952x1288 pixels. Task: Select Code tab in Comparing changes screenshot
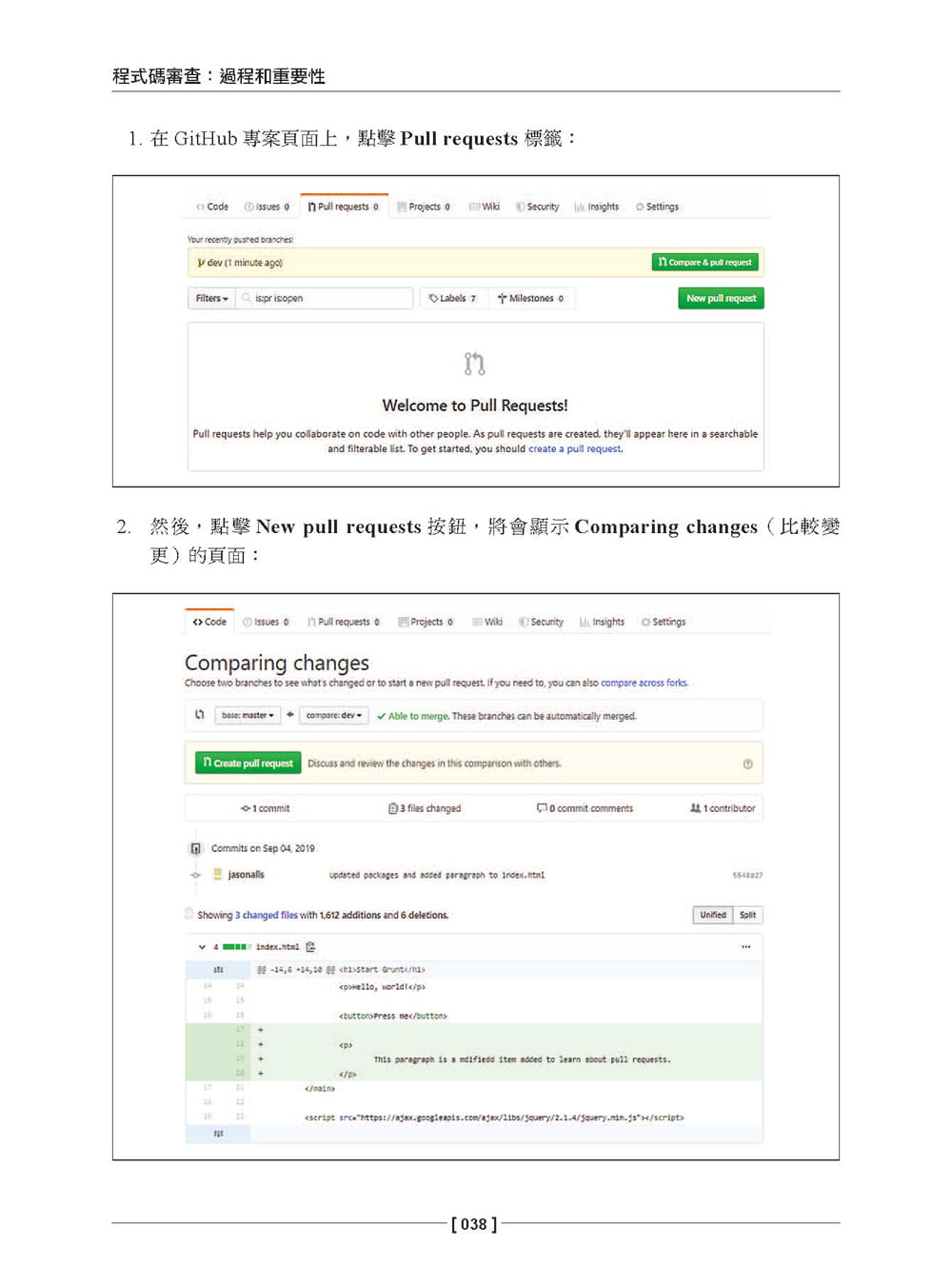click(x=209, y=622)
